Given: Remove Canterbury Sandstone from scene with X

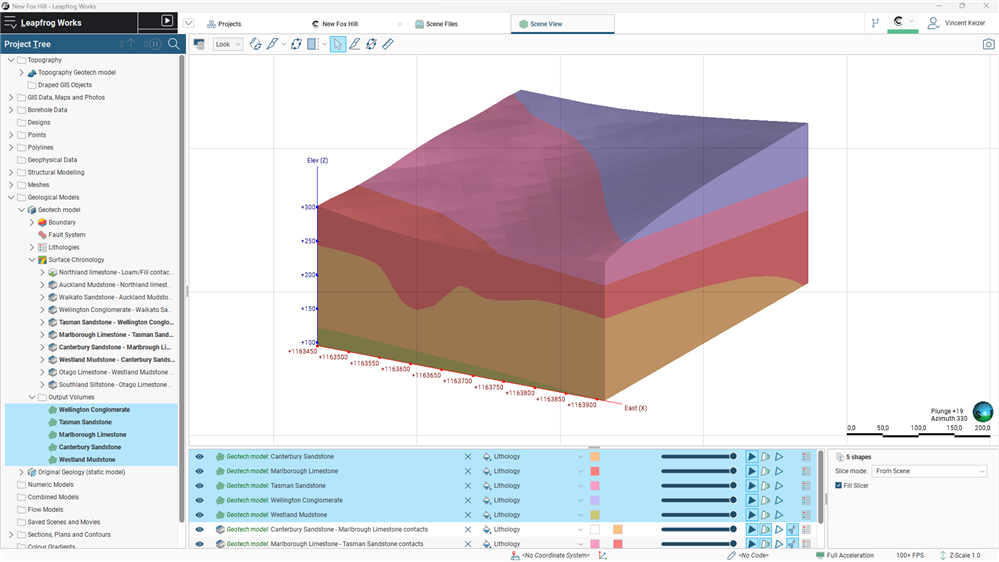Looking at the screenshot, I should pos(467,457).
